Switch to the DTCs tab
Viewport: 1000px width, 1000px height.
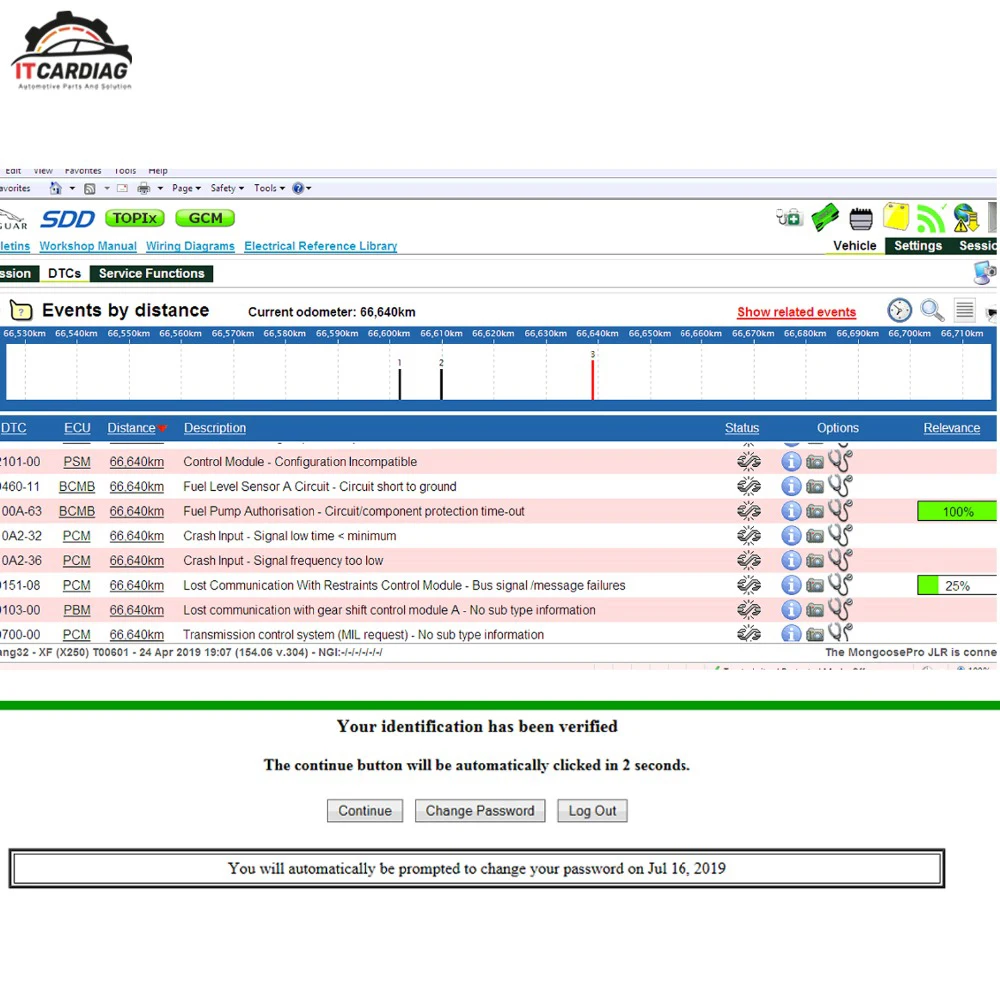click(64, 273)
